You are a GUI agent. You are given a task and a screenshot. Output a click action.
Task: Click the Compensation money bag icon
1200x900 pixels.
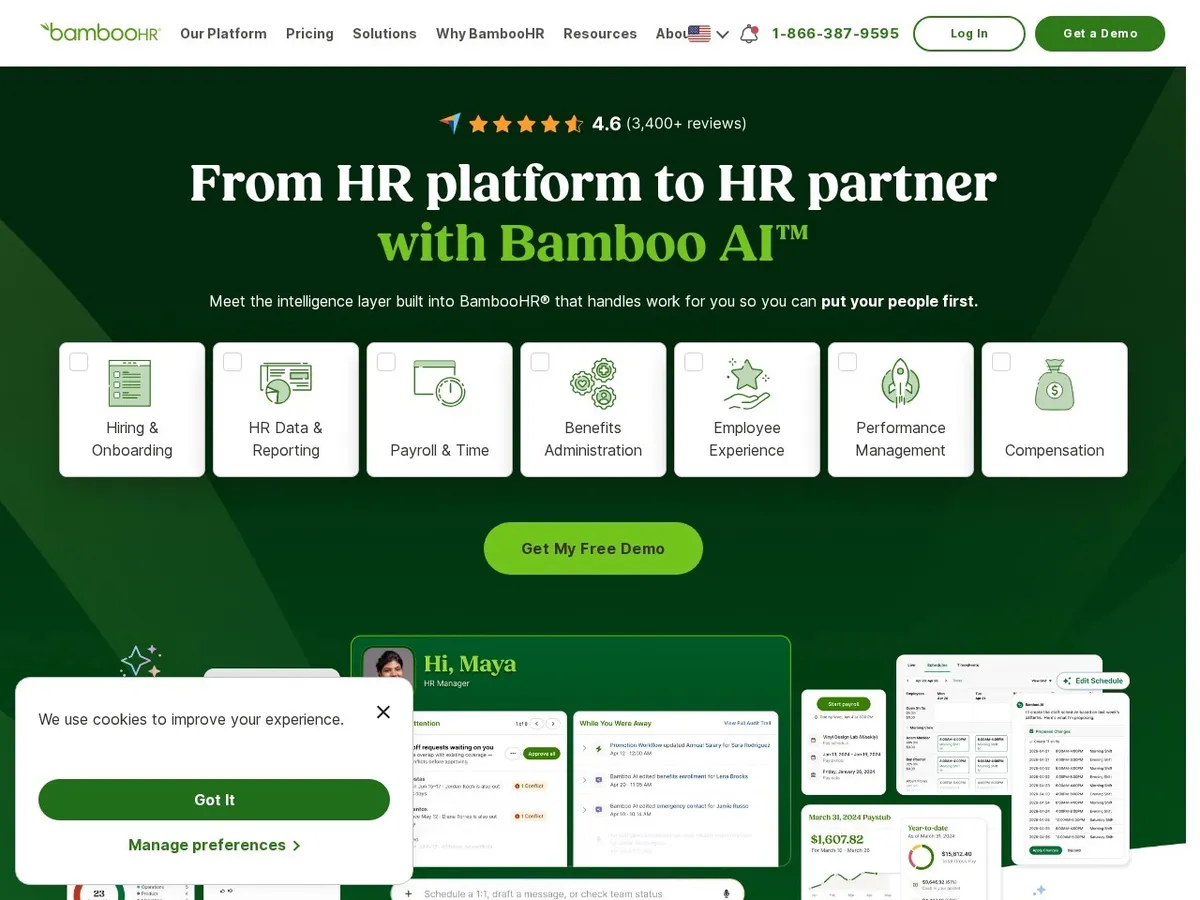tap(1054, 384)
